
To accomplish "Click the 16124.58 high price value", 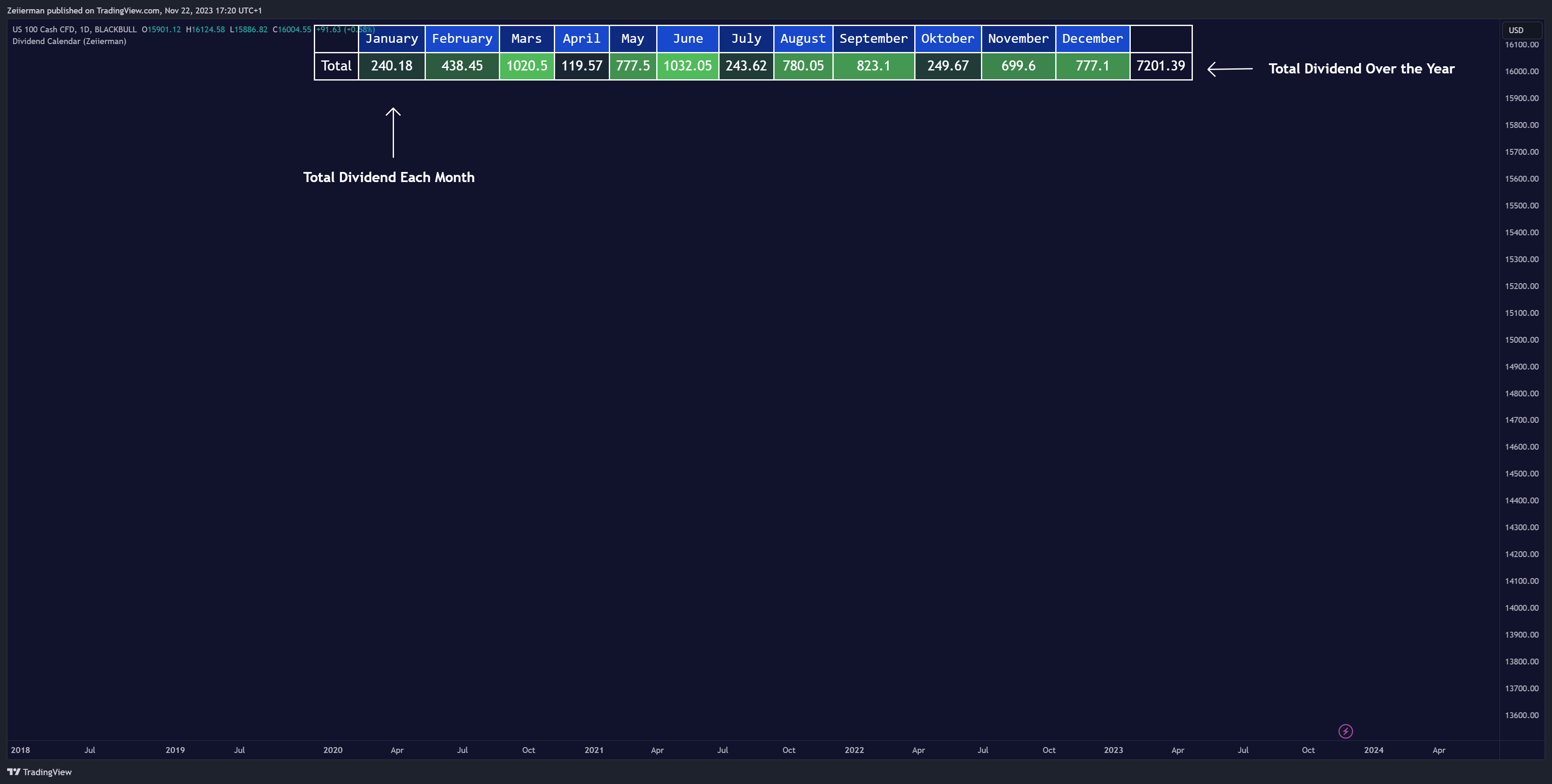I will pos(208,29).
